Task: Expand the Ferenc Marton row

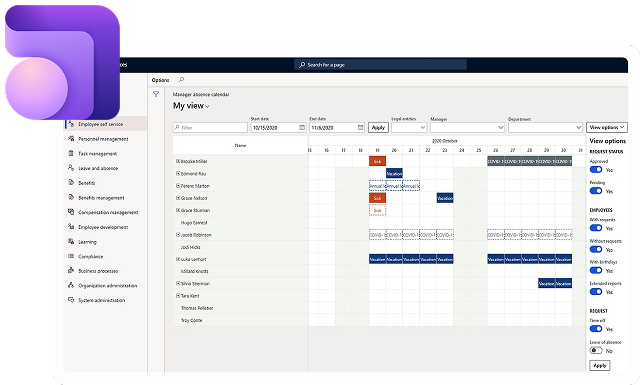Action: 178,186
